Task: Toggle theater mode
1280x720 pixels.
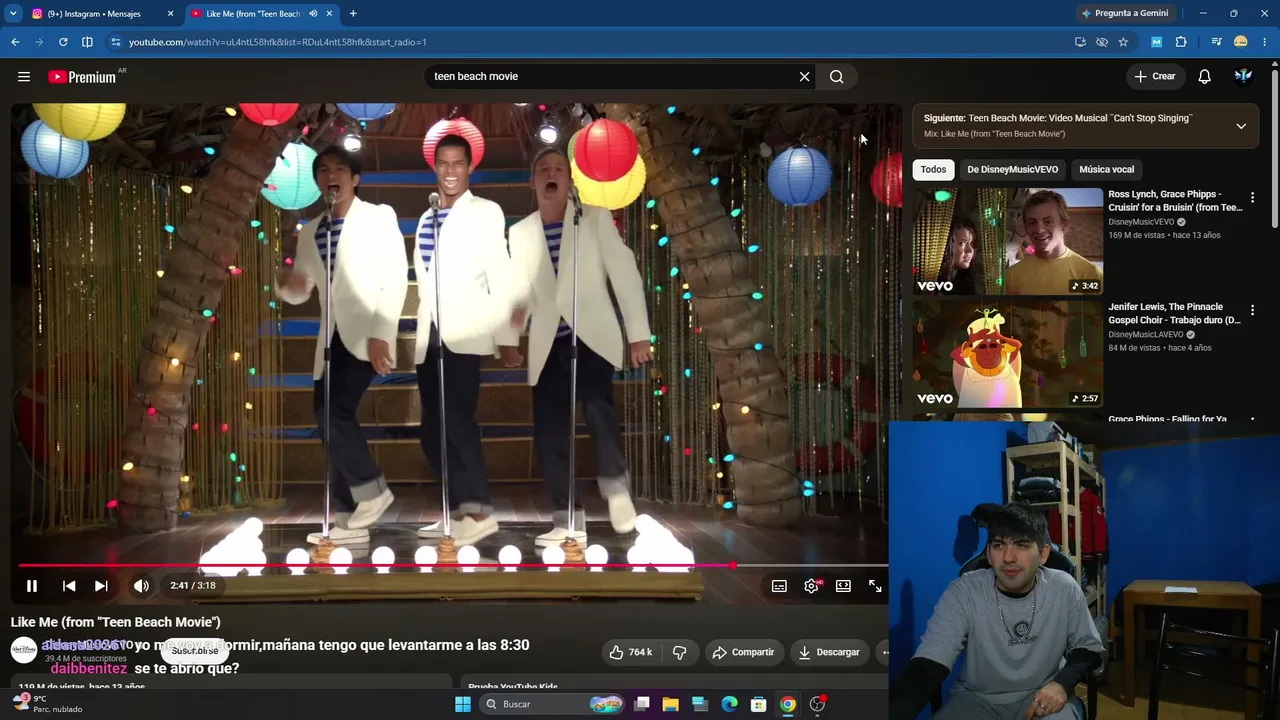Action: click(843, 586)
